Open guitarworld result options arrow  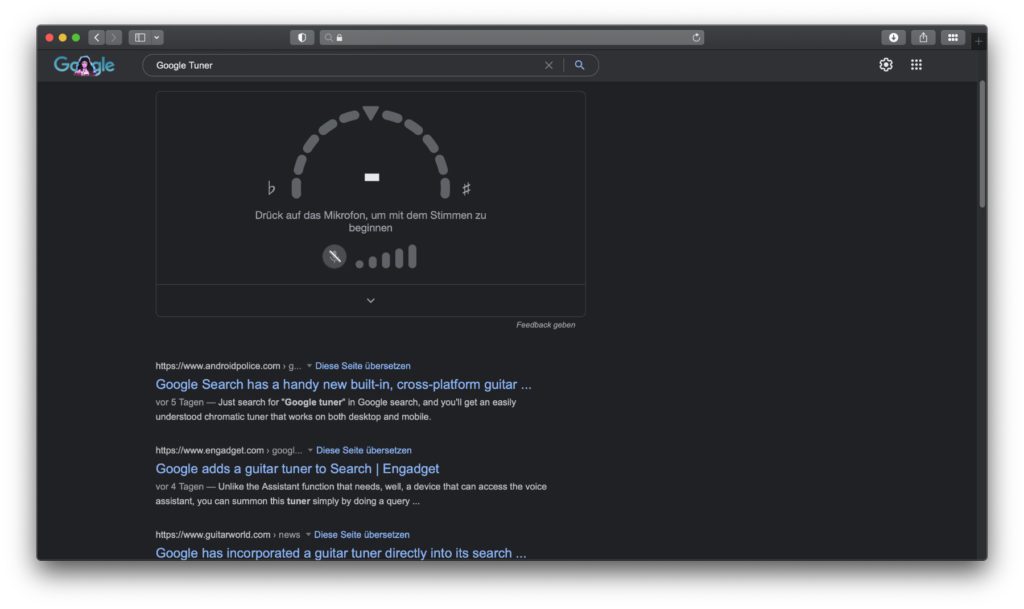tap(308, 534)
